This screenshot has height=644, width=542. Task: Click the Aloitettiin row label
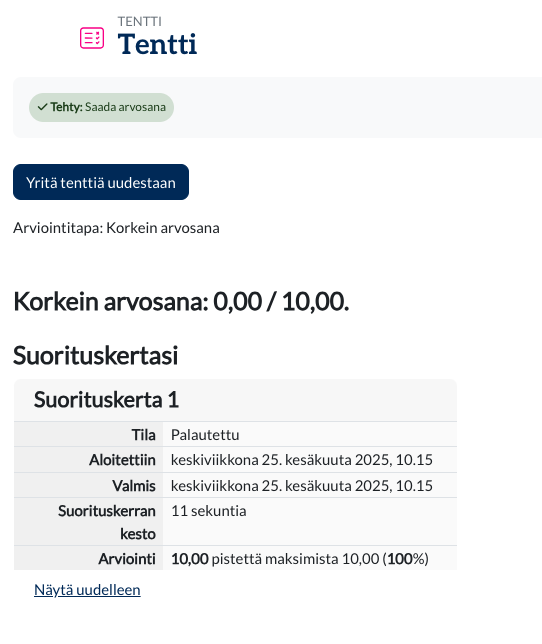point(122,460)
